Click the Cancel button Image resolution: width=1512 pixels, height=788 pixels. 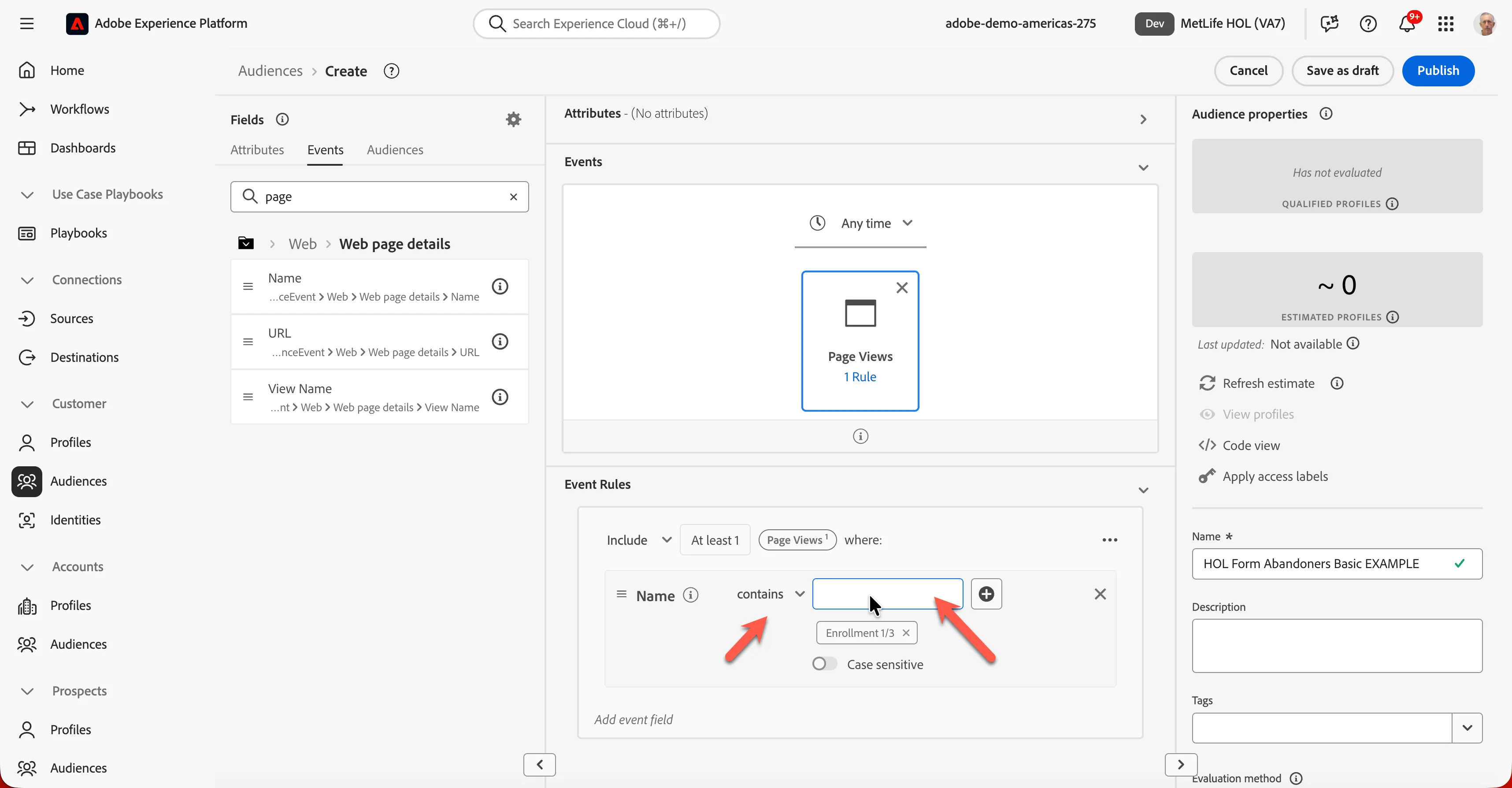coord(1249,71)
